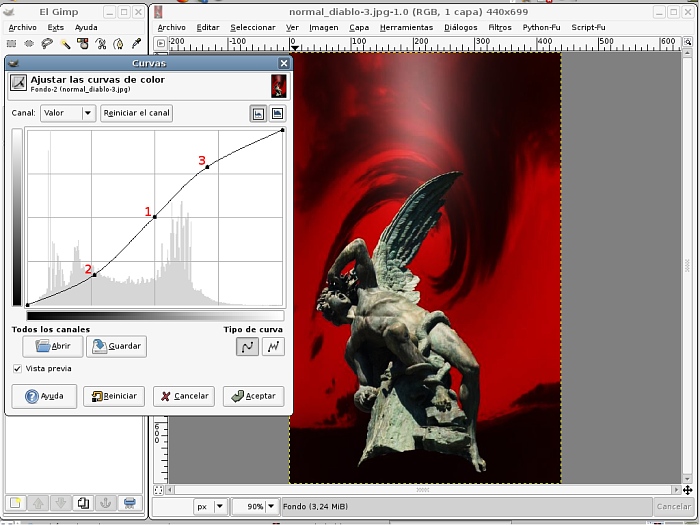Click the horizontal grayscale gradient bar under histogram

pyautogui.click(x=155, y=316)
